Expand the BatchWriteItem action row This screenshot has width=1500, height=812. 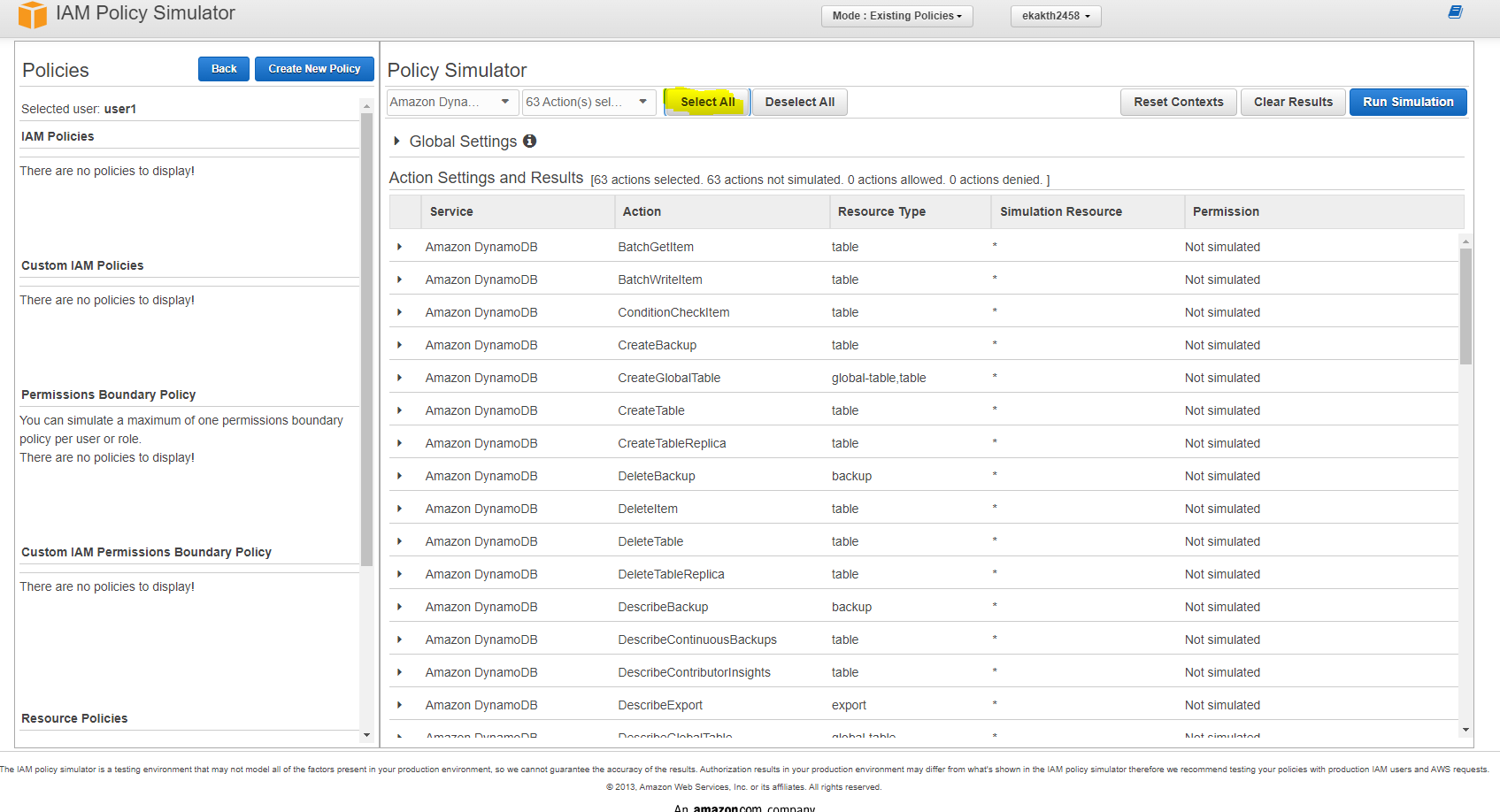400,280
